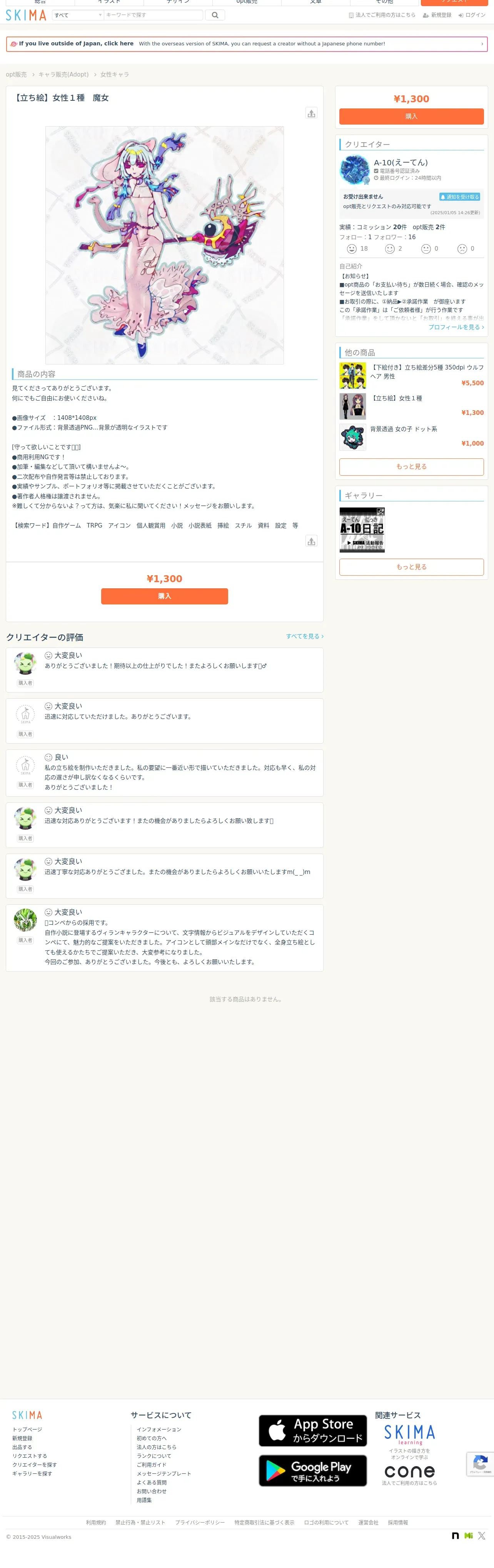Image resolution: width=494 pixels, height=1568 pixels.
Task: Click the 購入 button below the description
Action: coord(164,596)
